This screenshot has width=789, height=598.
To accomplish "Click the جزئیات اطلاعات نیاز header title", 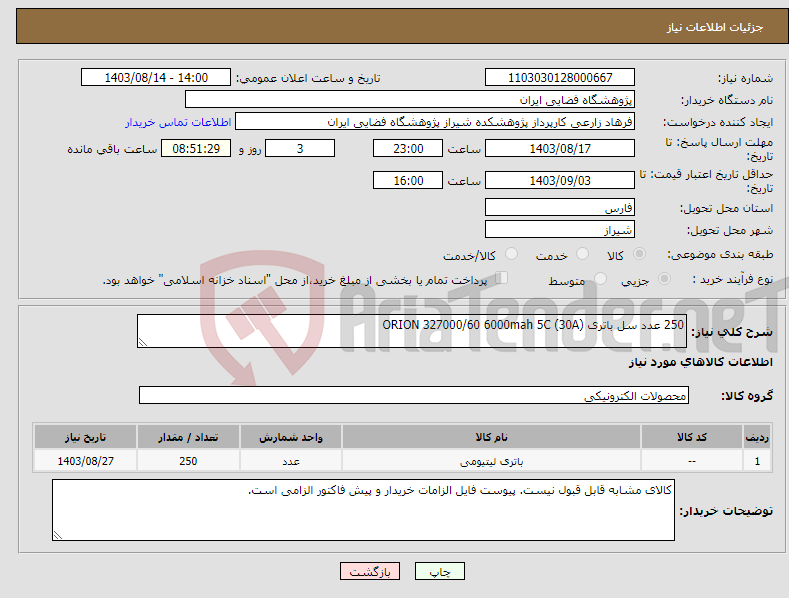I will tap(715, 27).
